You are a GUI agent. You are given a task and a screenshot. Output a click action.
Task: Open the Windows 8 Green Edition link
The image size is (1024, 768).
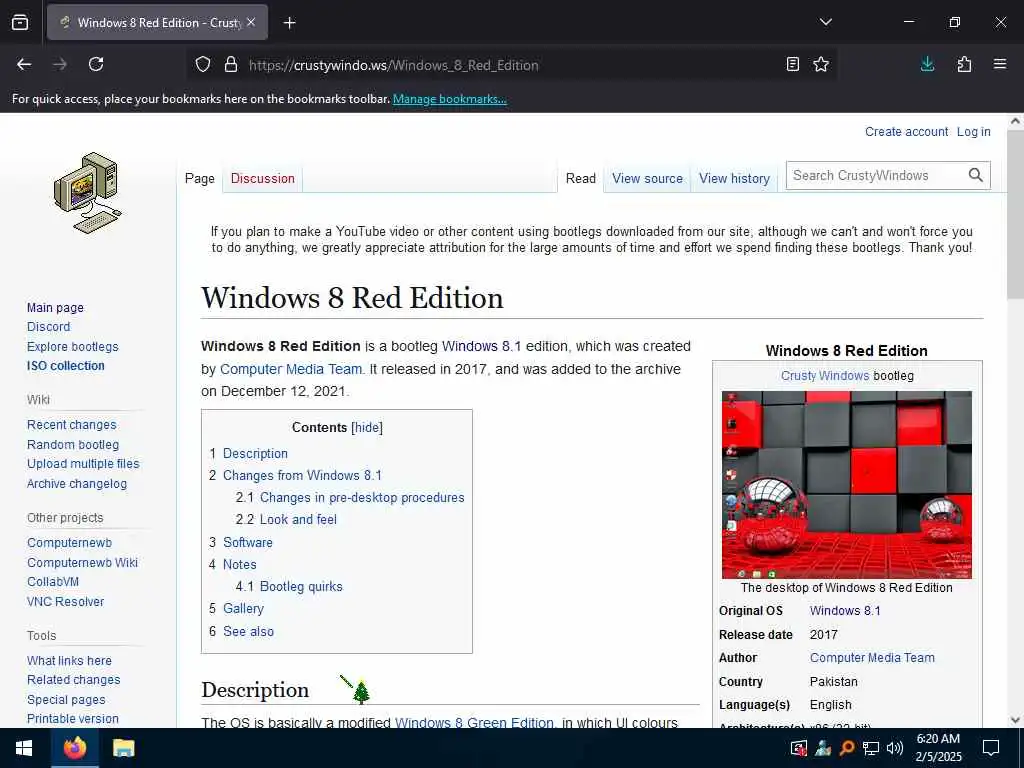(474, 723)
